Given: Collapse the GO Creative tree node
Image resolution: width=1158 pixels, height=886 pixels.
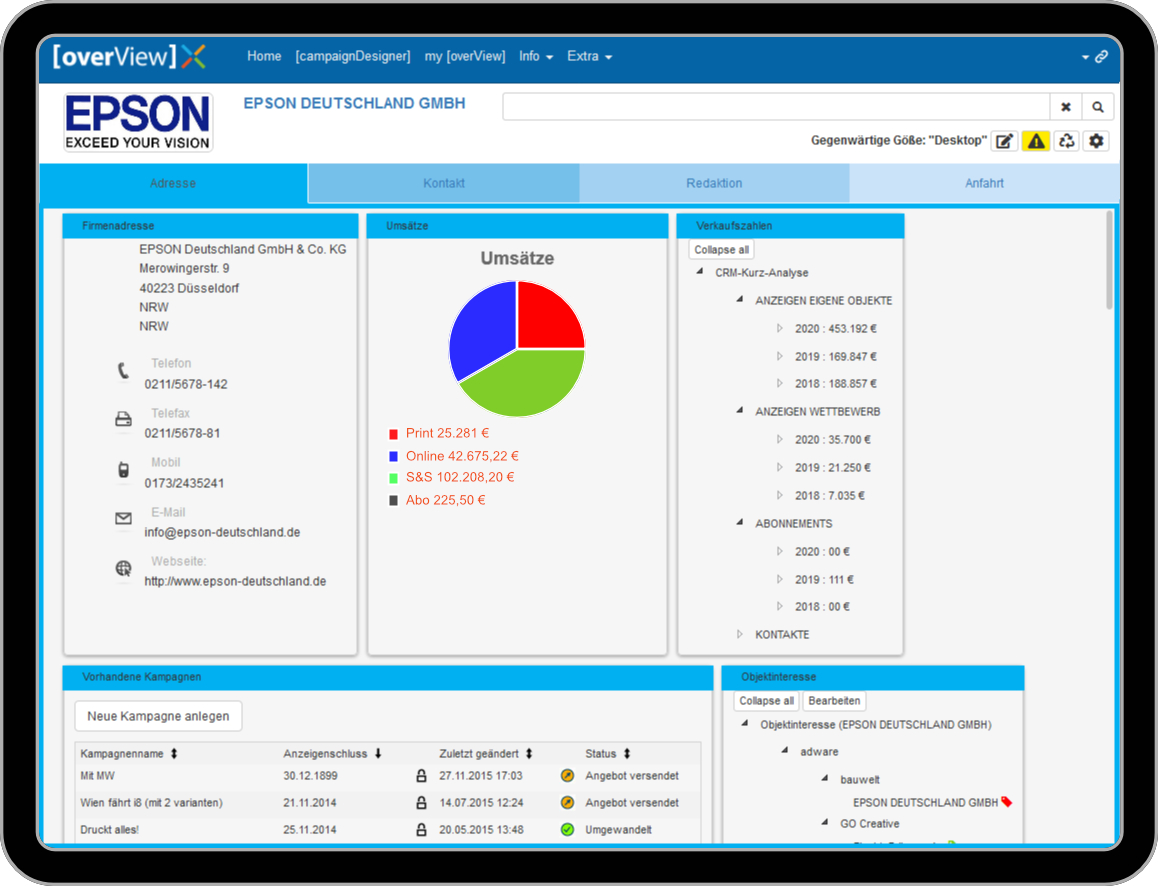Looking at the screenshot, I should click(824, 823).
